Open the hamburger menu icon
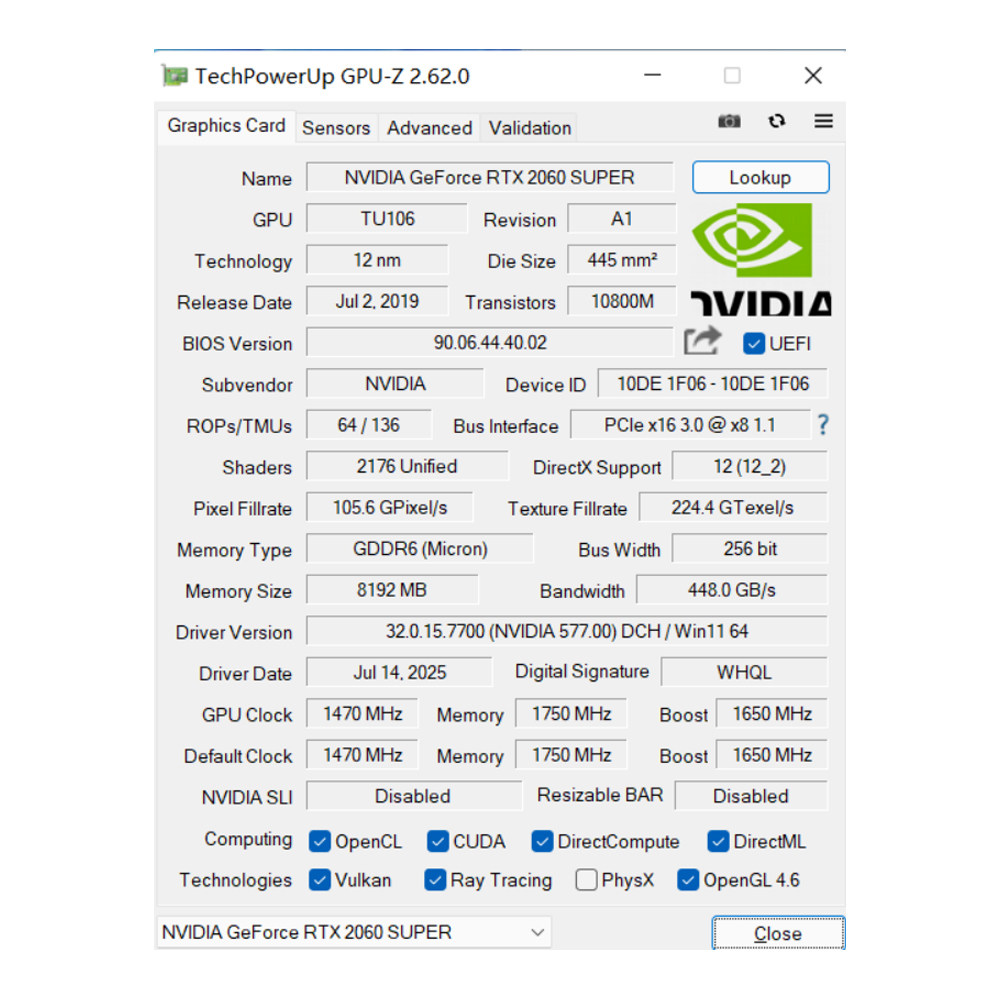The width and height of the screenshot is (1000, 1000). [x=823, y=121]
